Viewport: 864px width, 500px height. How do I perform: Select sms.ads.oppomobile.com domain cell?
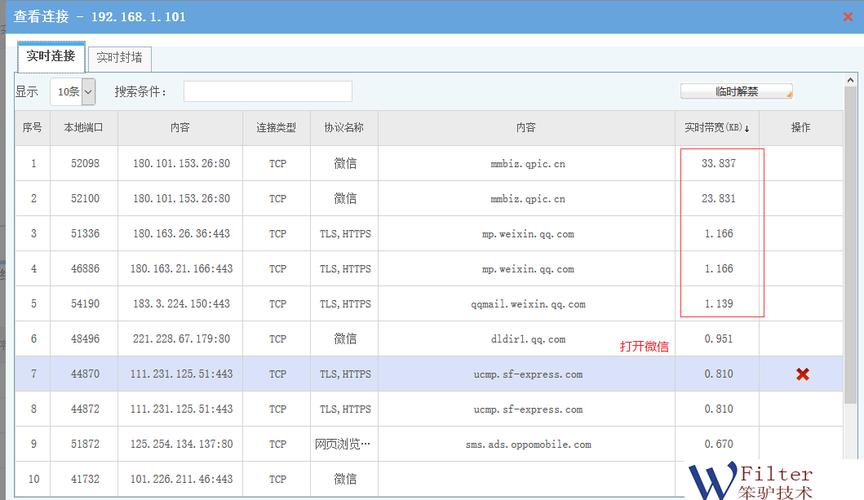528,444
